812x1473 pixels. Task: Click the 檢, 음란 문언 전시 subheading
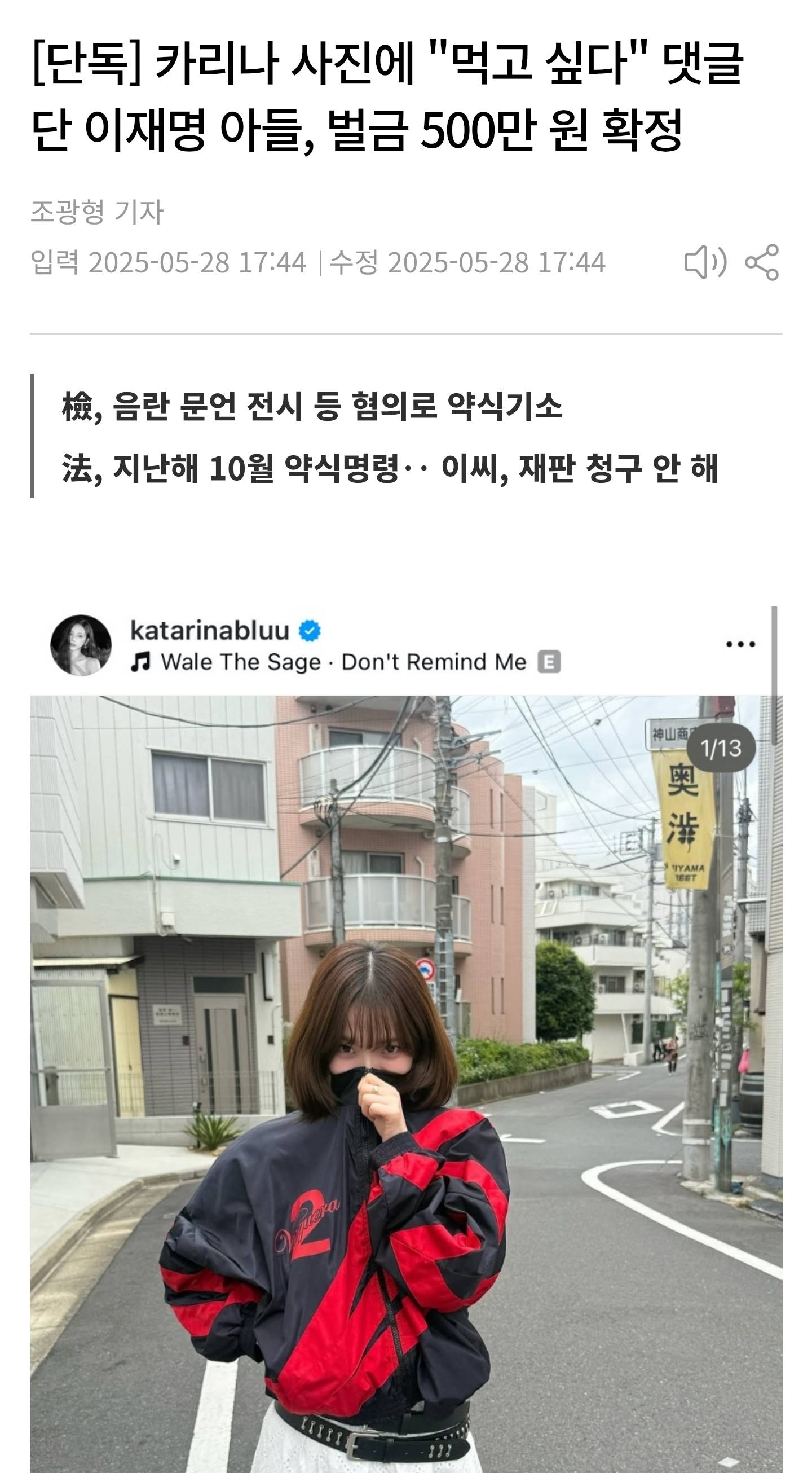[312, 407]
